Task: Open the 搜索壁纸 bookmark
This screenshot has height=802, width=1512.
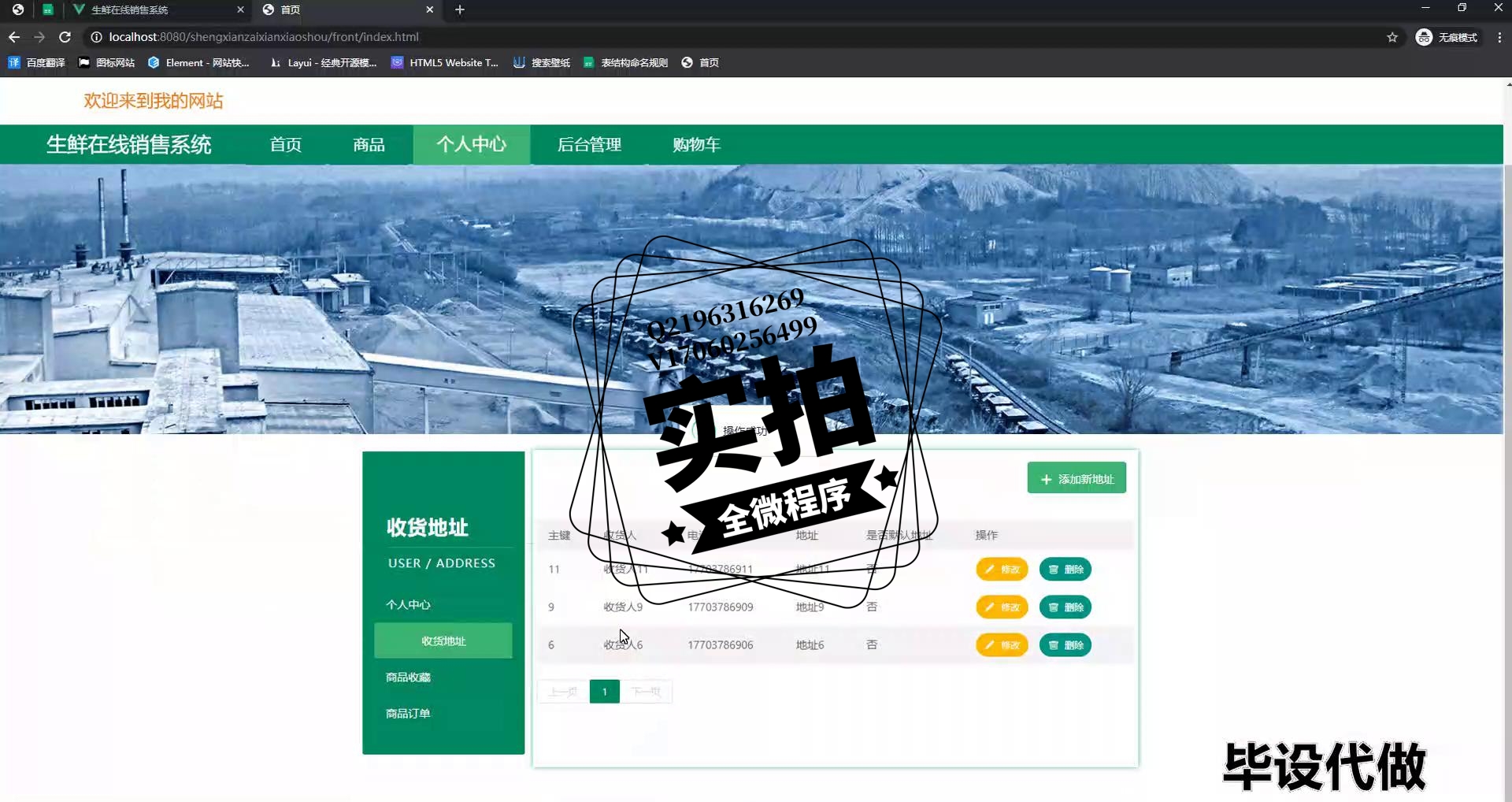Action: point(542,62)
